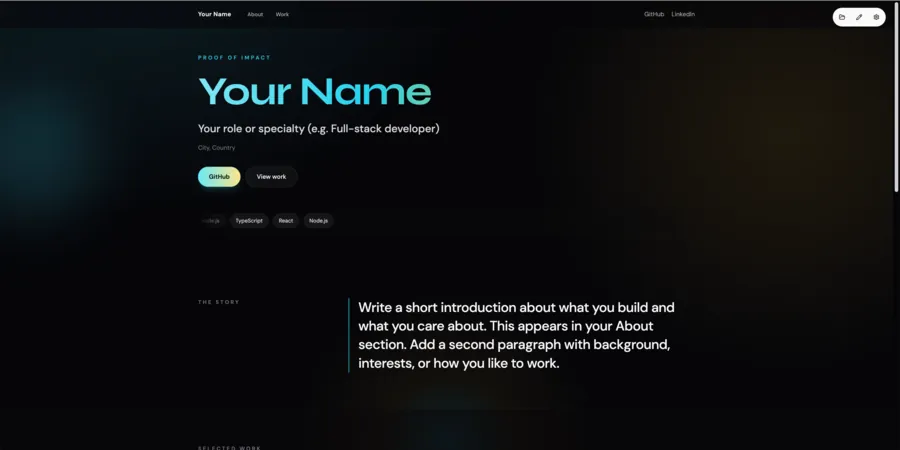
Task: Click the large Your Name heading
Action: 315,92
